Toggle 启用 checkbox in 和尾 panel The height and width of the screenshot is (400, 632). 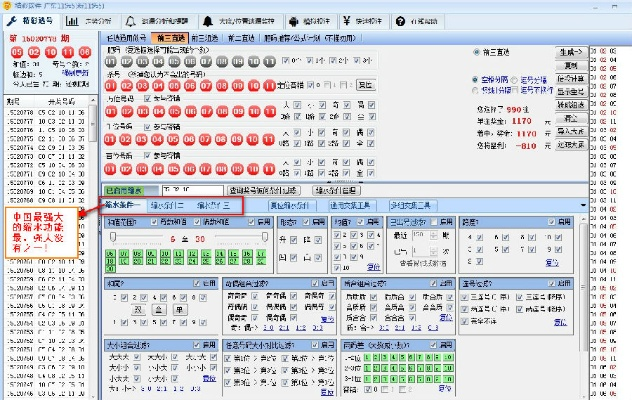[196, 283]
